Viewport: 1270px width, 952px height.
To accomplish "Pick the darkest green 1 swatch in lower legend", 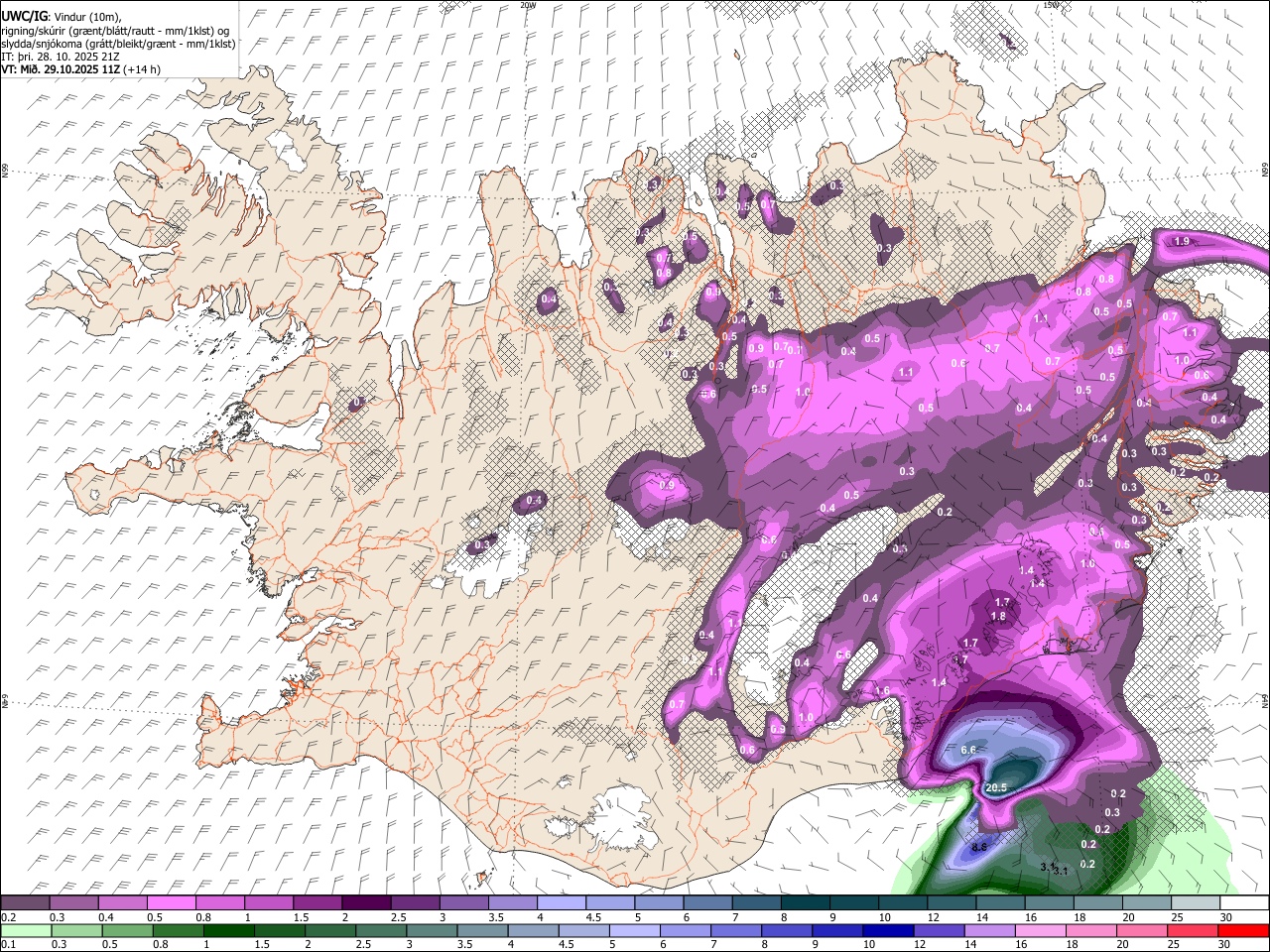I will point(229,930).
